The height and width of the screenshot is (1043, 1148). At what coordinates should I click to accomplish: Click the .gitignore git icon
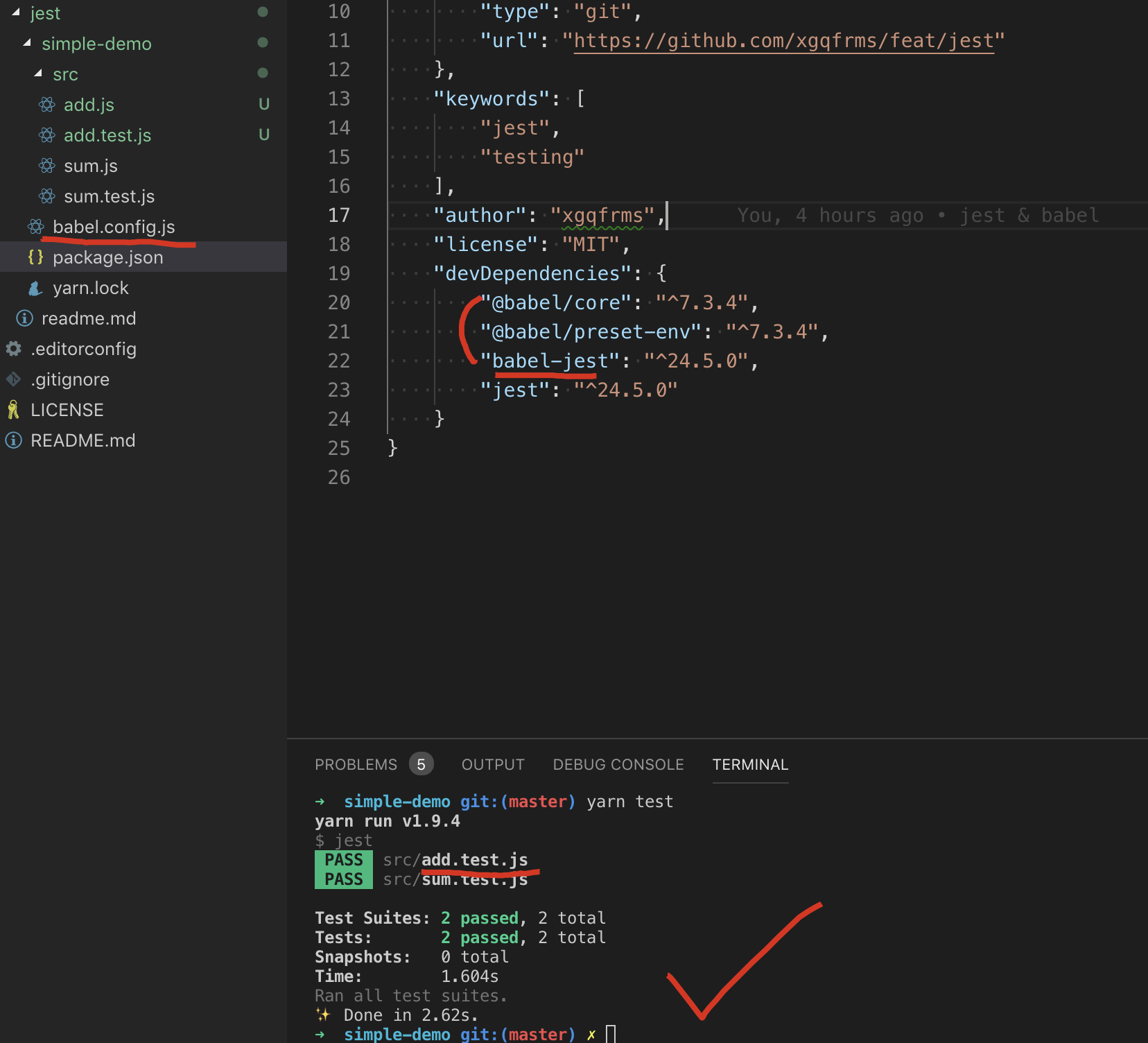click(14, 379)
